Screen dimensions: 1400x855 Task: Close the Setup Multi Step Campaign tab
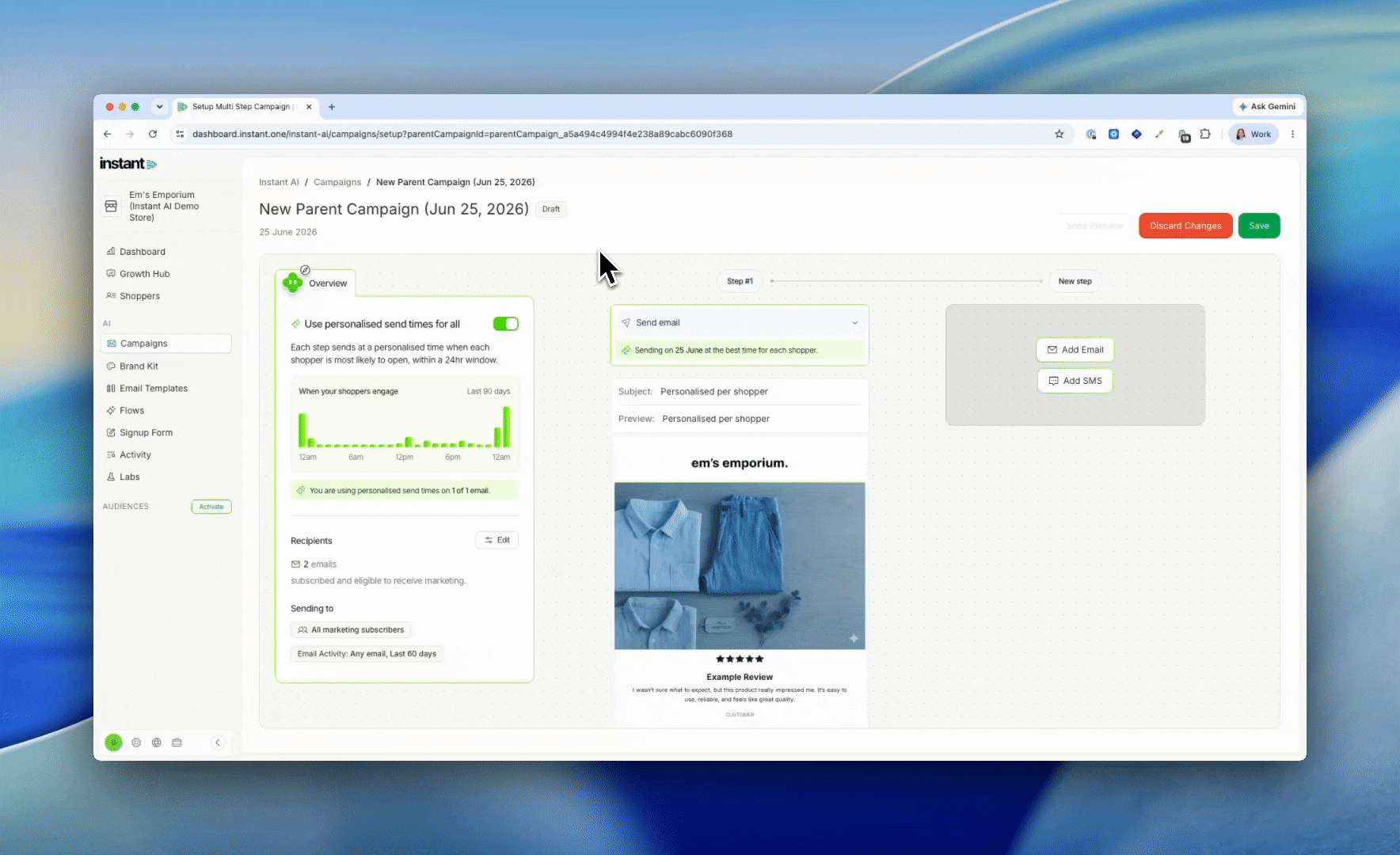coord(309,107)
